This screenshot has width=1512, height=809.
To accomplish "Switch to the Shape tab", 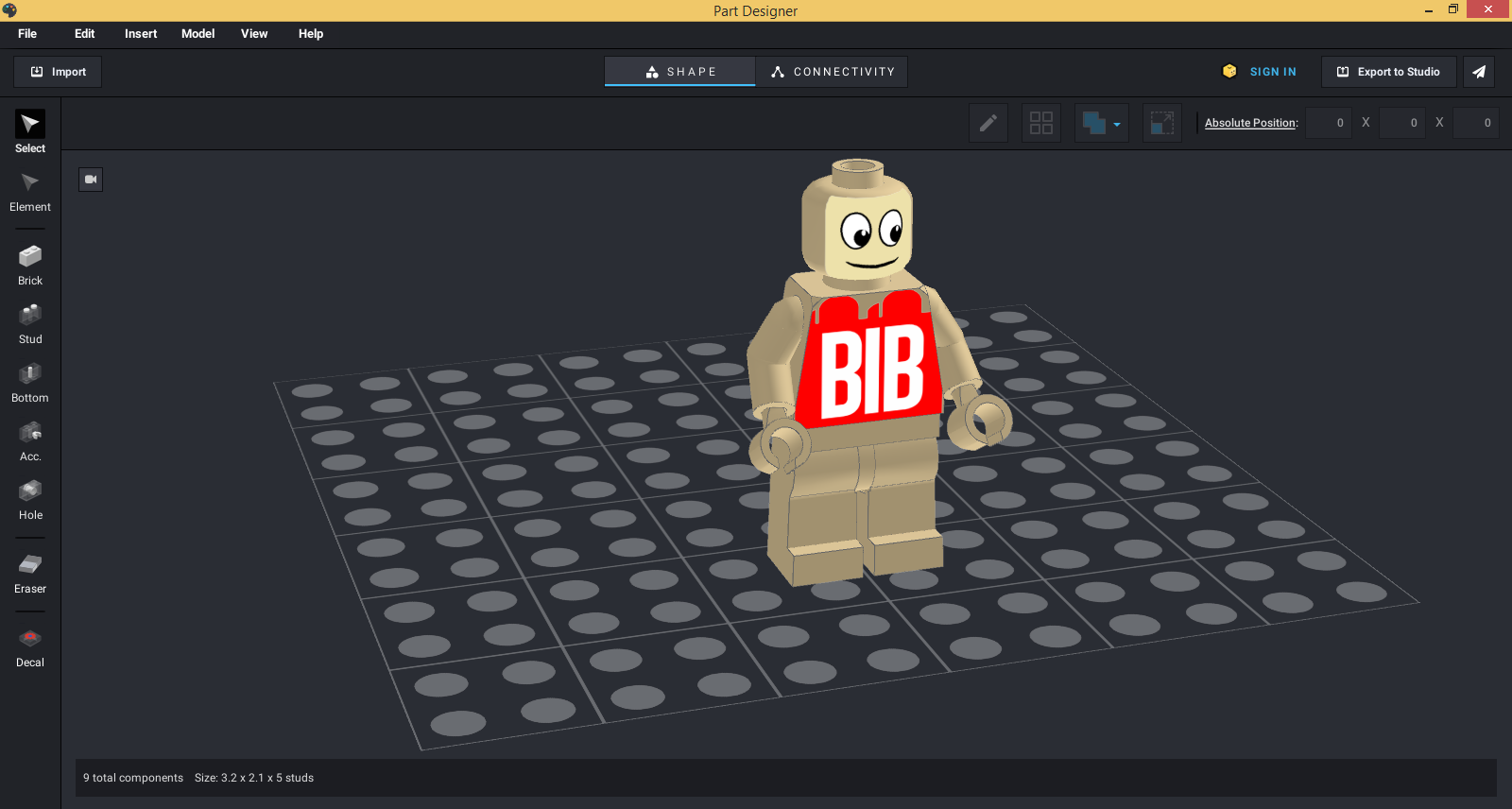I will point(680,72).
